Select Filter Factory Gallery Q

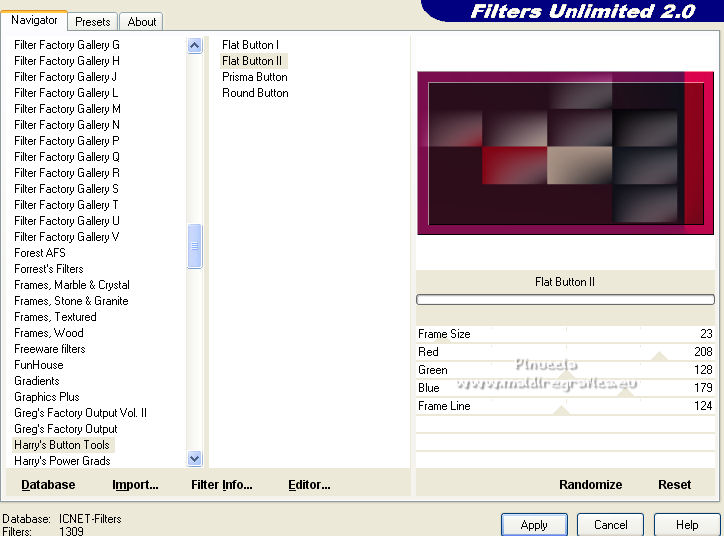[67, 157]
